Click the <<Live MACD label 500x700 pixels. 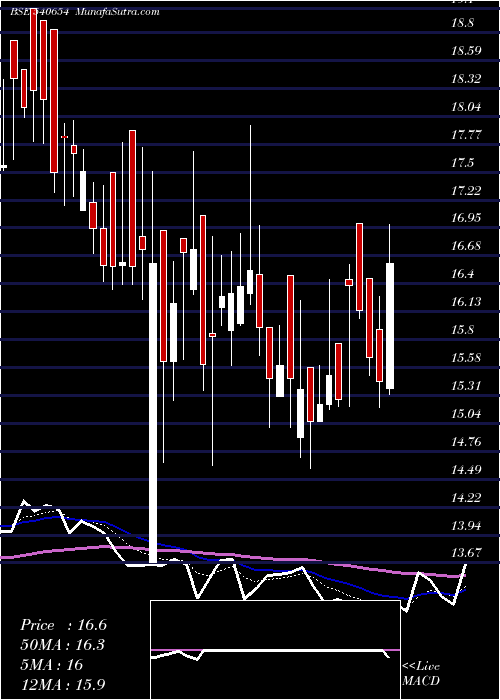coord(421,673)
